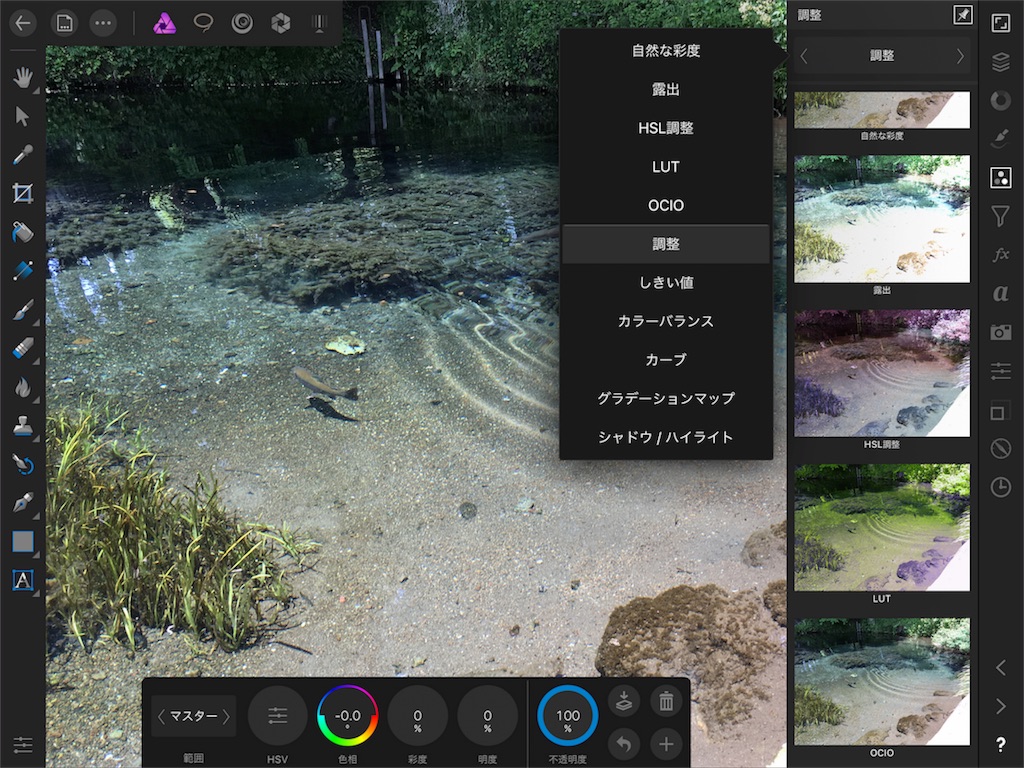This screenshot has height=768, width=1024.
Task: Step 範囲 selector left from マスター
Action: click(161, 716)
